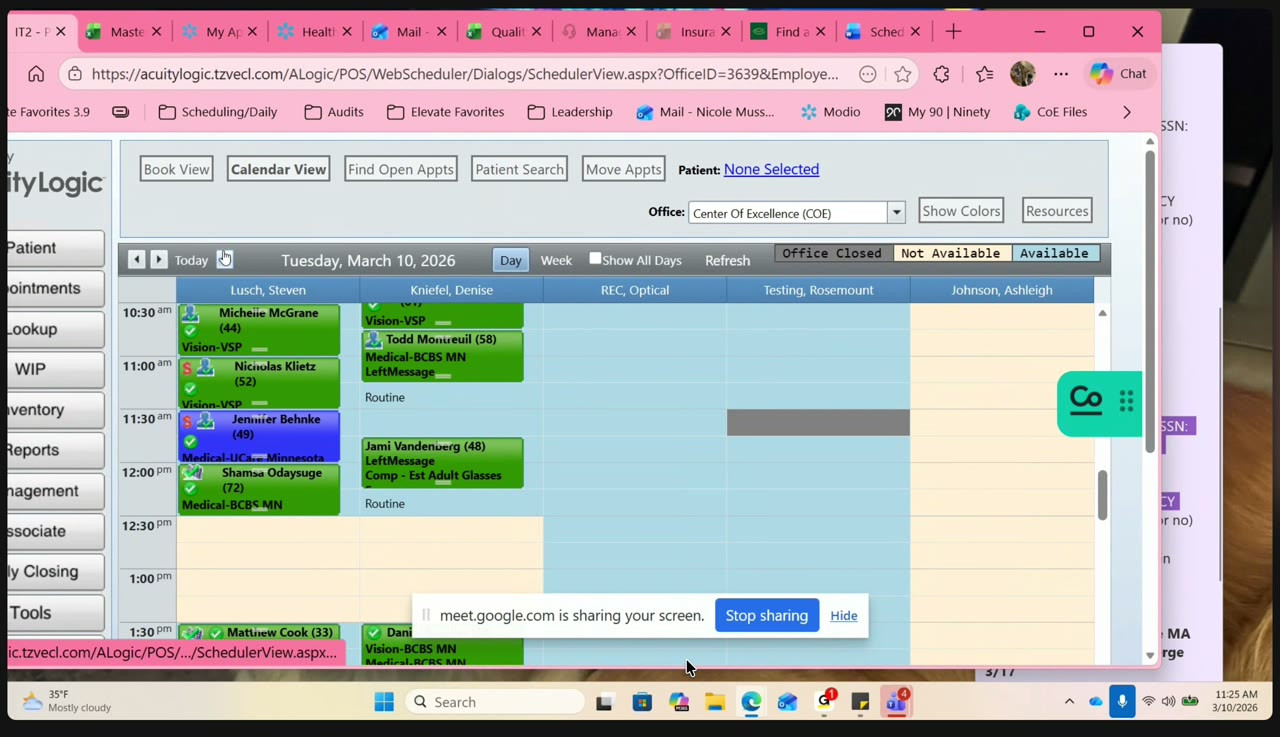The height and width of the screenshot is (737, 1280).
Task: Toggle Show All Days checkbox
Action: click(x=595, y=258)
